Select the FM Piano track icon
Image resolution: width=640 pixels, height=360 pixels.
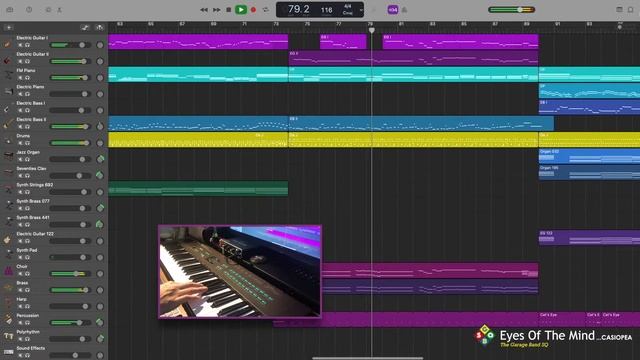click(x=8, y=76)
